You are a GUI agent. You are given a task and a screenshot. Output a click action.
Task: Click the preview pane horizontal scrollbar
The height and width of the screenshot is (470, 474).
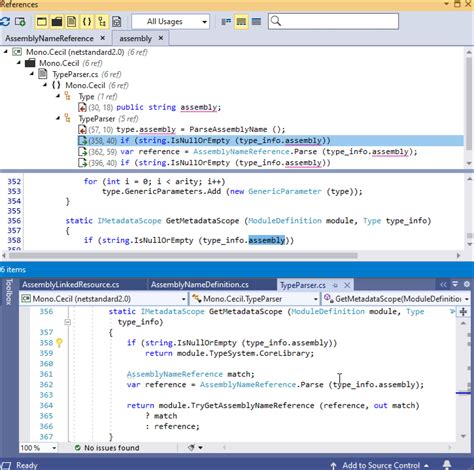183,256
